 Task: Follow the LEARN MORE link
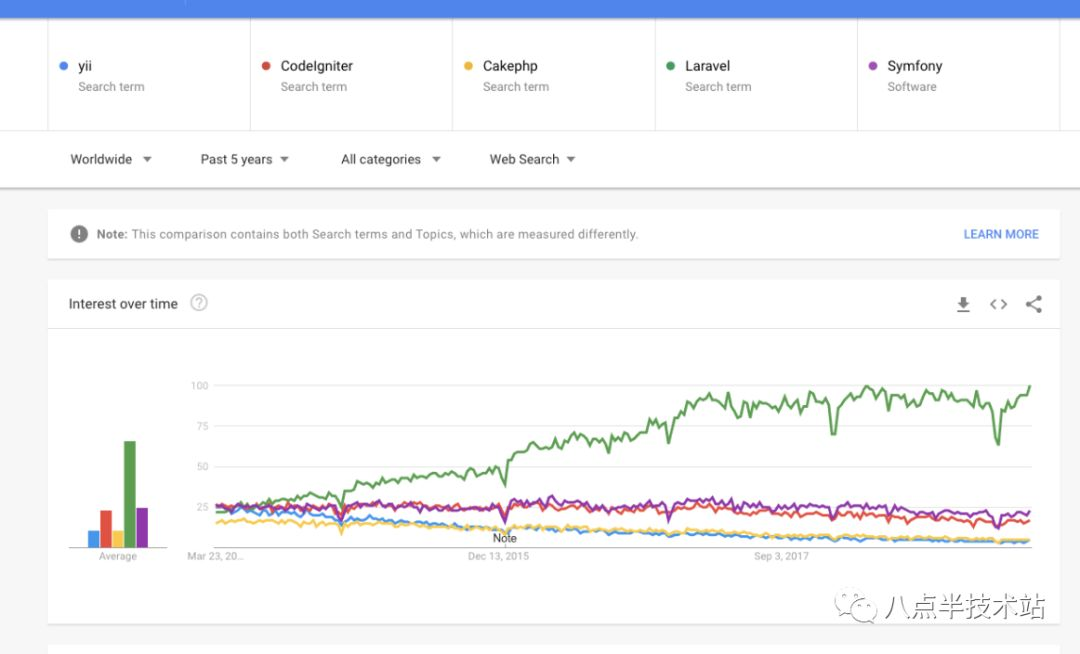(x=1000, y=234)
